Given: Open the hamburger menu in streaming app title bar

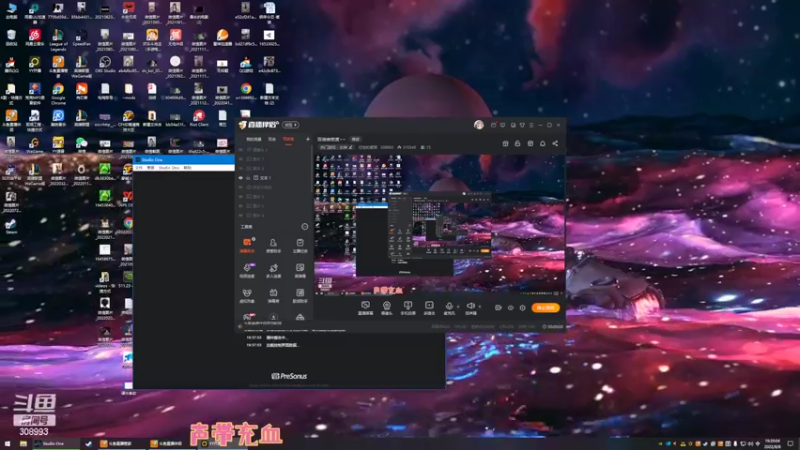Looking at the screenshot, I should pyautogui.click(x=531, y=125).
